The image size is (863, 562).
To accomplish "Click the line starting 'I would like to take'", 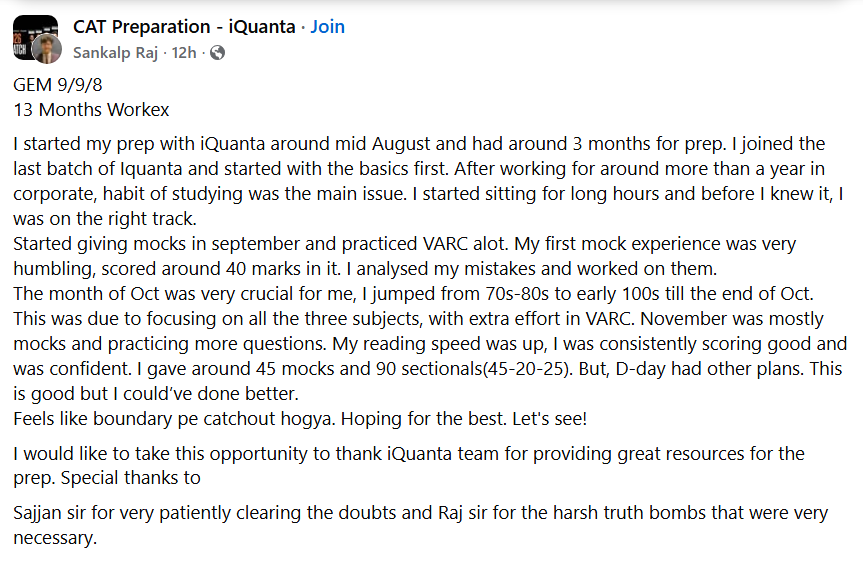I will coord(408,454).
